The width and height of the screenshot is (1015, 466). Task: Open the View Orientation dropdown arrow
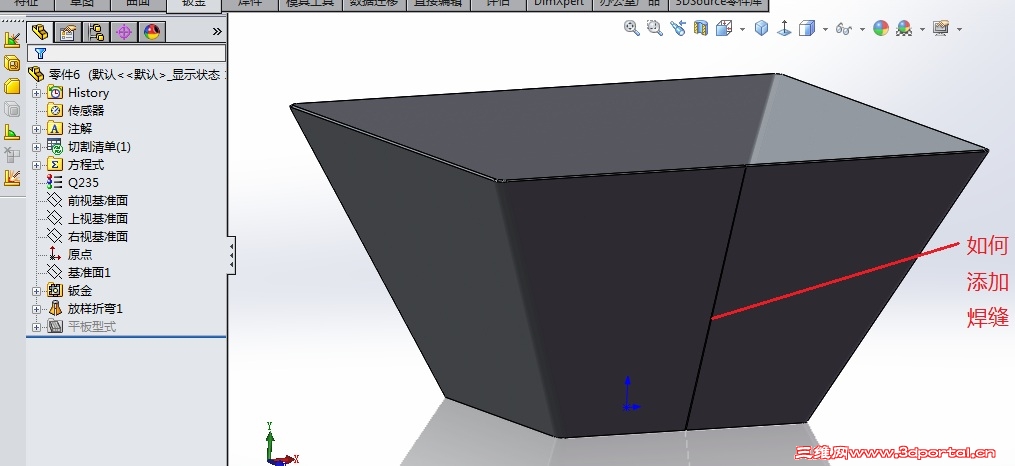[742, 29]
